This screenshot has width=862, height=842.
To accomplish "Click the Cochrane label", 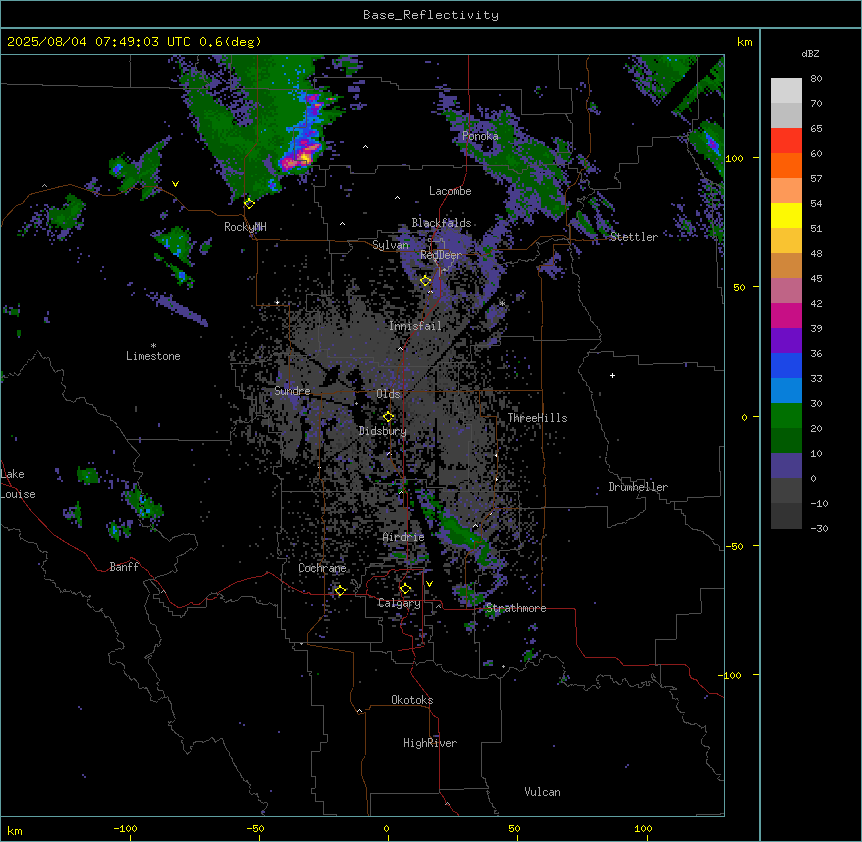I will coord(322,568).
